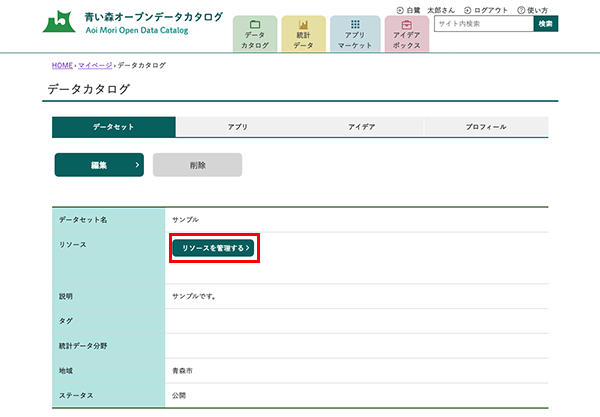Screen dimensions: 600x417
Task: Click the ステータス row label
Action: pos(76,396)
